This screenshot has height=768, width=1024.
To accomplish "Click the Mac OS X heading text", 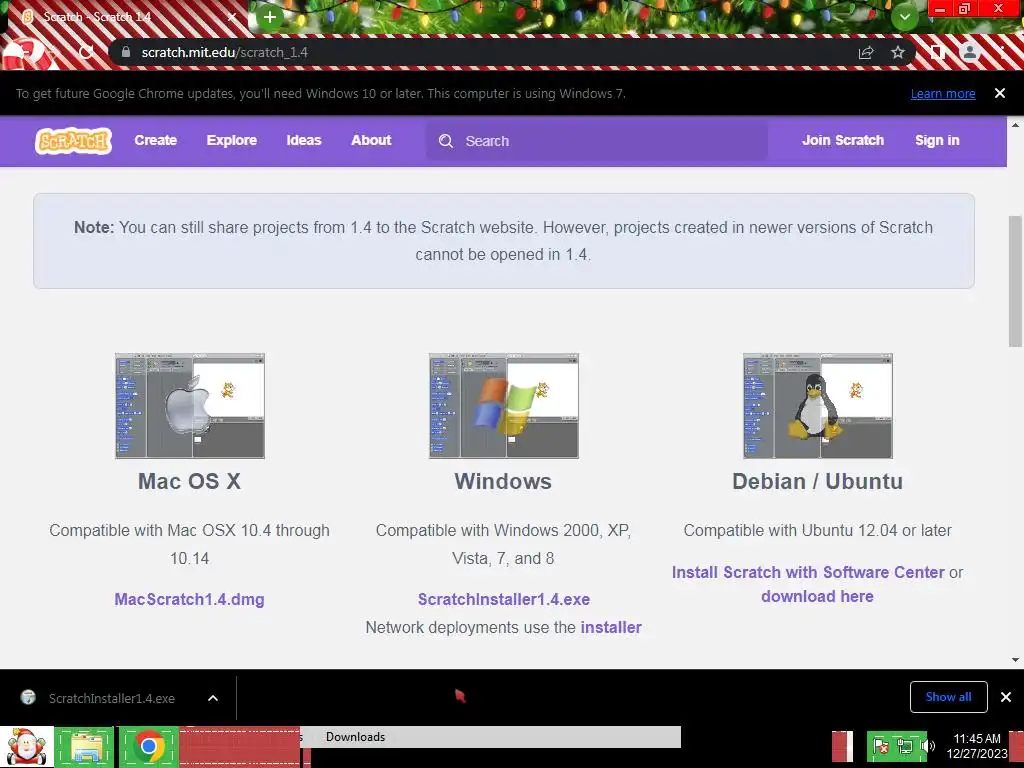I will pos(189,481).
